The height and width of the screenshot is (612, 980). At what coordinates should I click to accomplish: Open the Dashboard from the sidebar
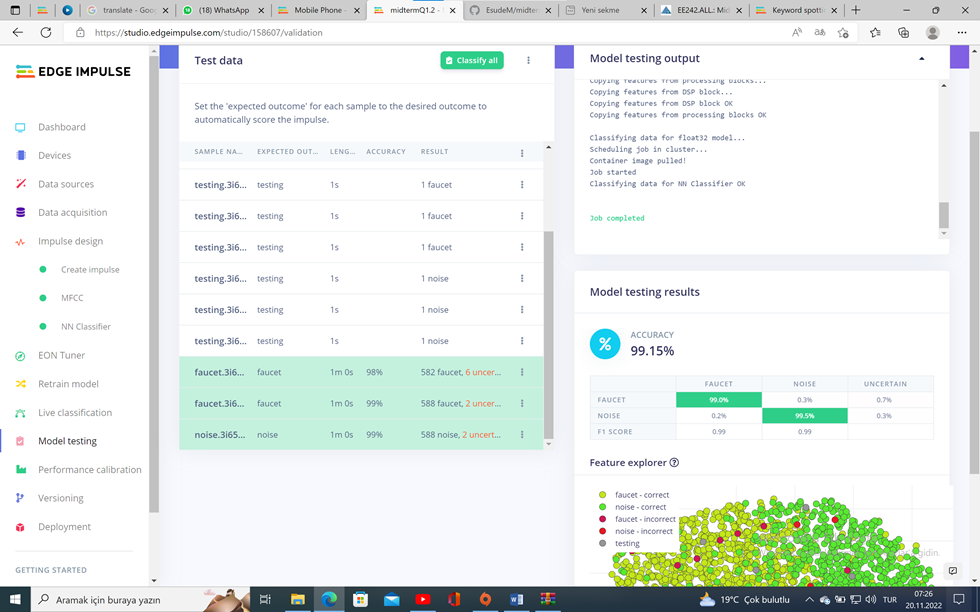[62, 126]
